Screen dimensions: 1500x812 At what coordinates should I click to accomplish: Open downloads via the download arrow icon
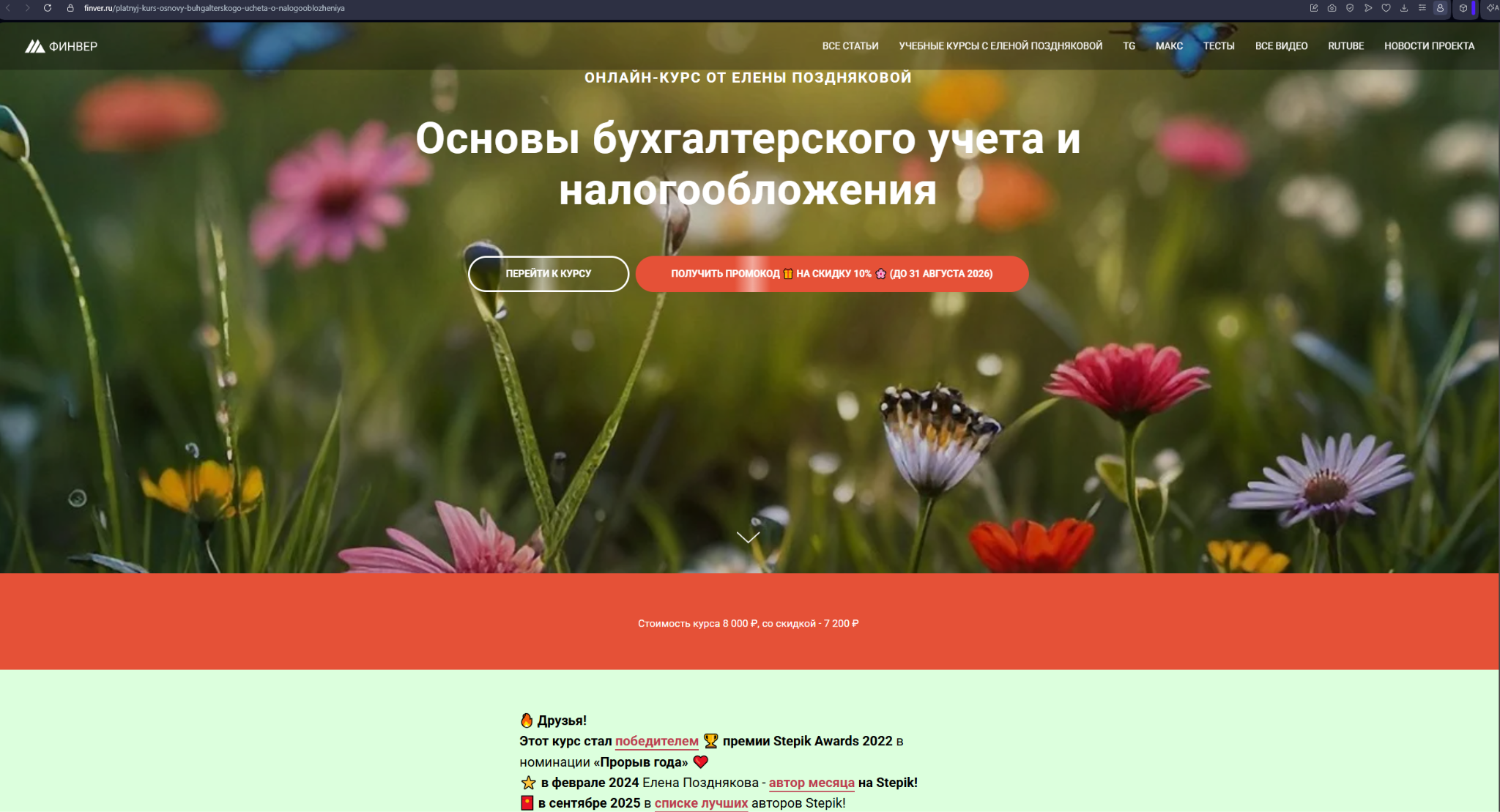(1404, 8)
